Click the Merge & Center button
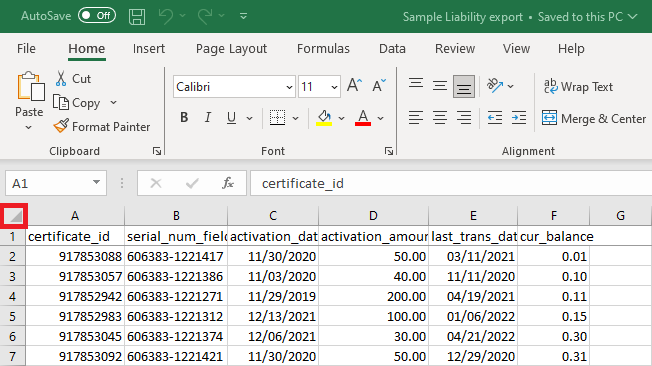 click(x=594, y=119)
